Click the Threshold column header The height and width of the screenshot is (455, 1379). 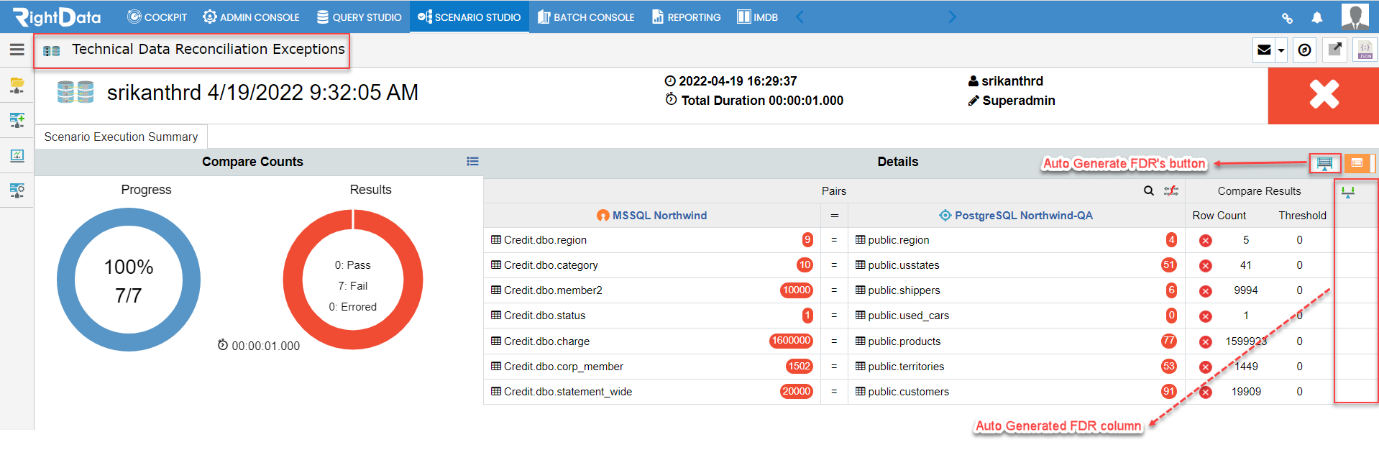pos(1302,215)
